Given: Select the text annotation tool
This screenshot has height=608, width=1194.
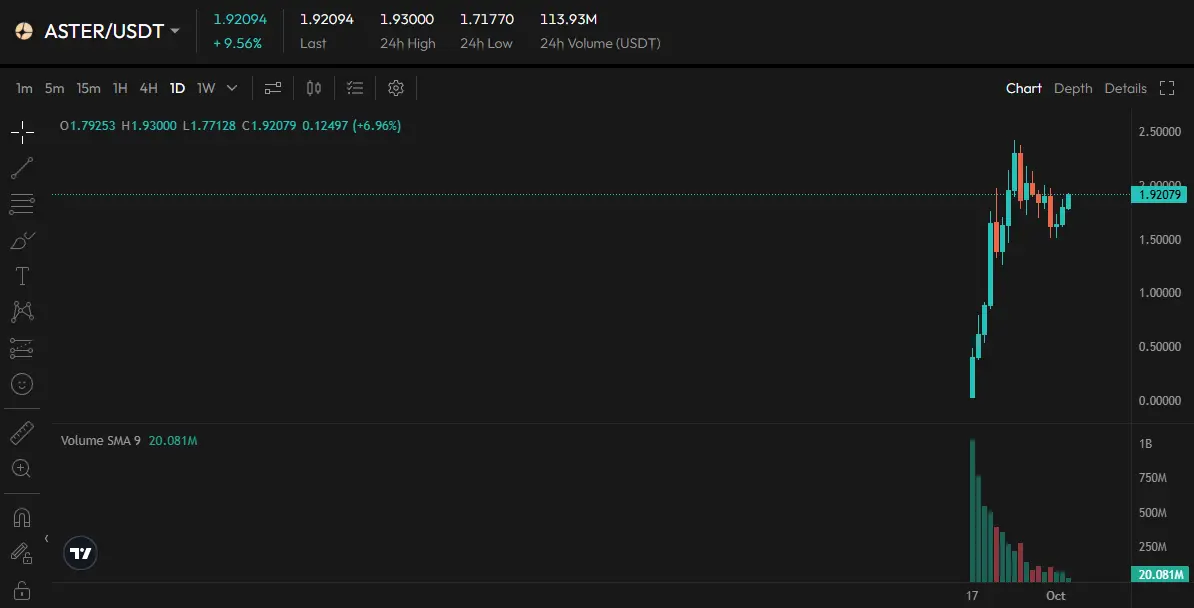Looking at the screenshot, I should 22,276.
